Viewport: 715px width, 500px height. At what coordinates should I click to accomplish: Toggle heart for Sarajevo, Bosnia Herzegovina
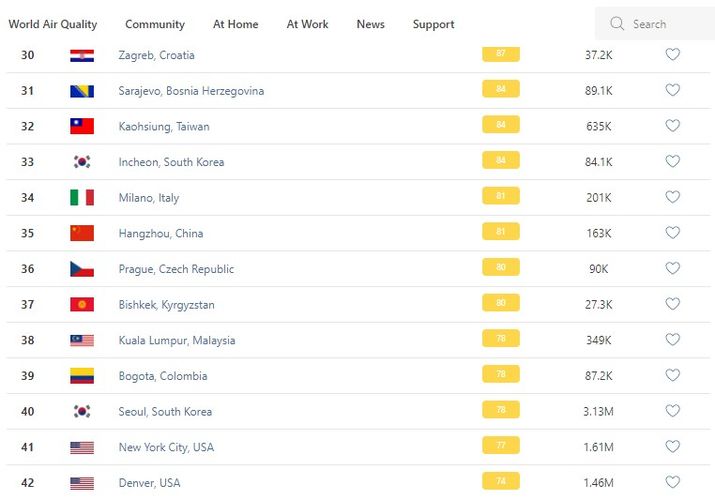tap(672, 90)
